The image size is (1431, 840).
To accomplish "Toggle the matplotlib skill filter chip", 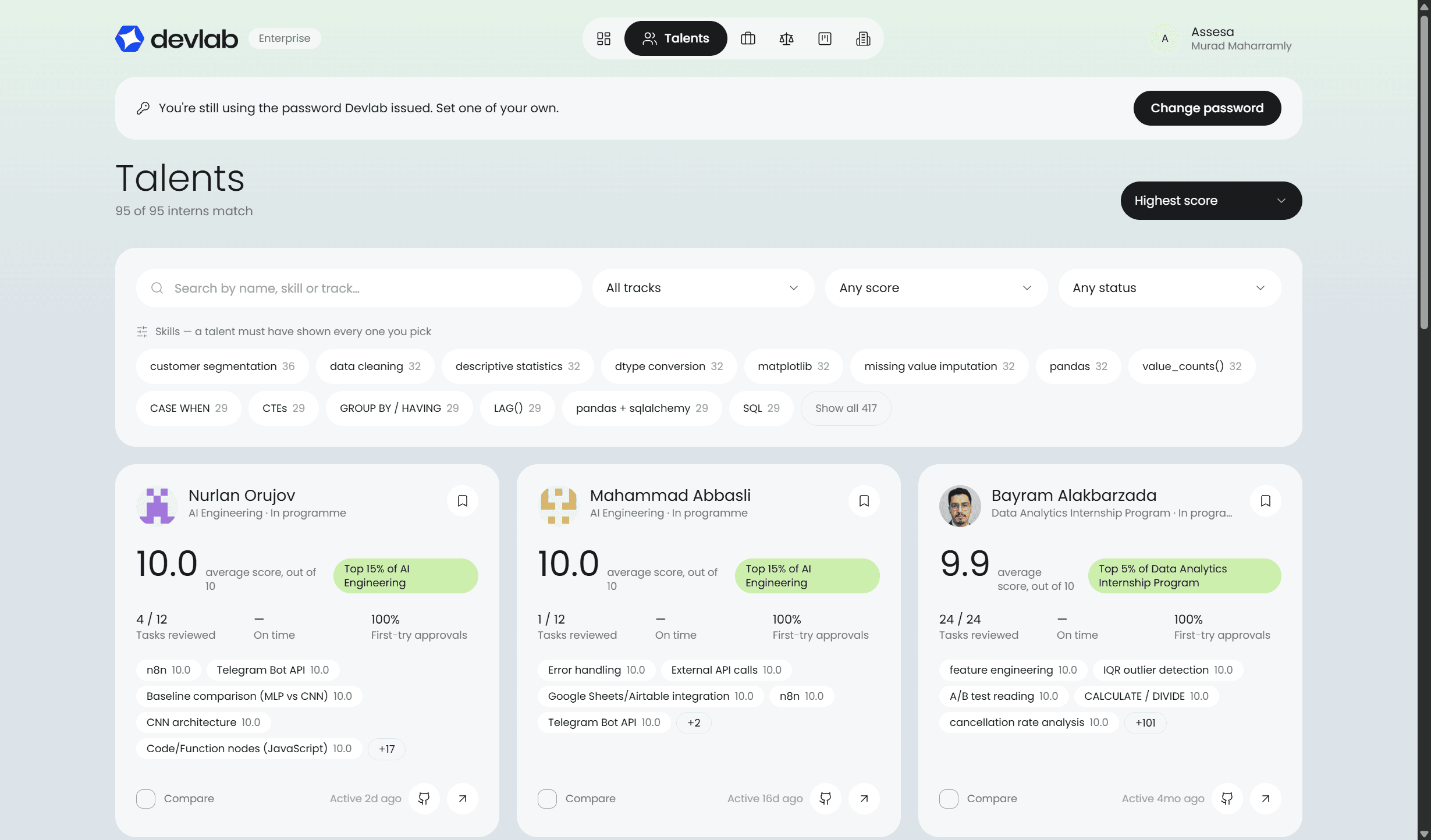I will 793,366.
